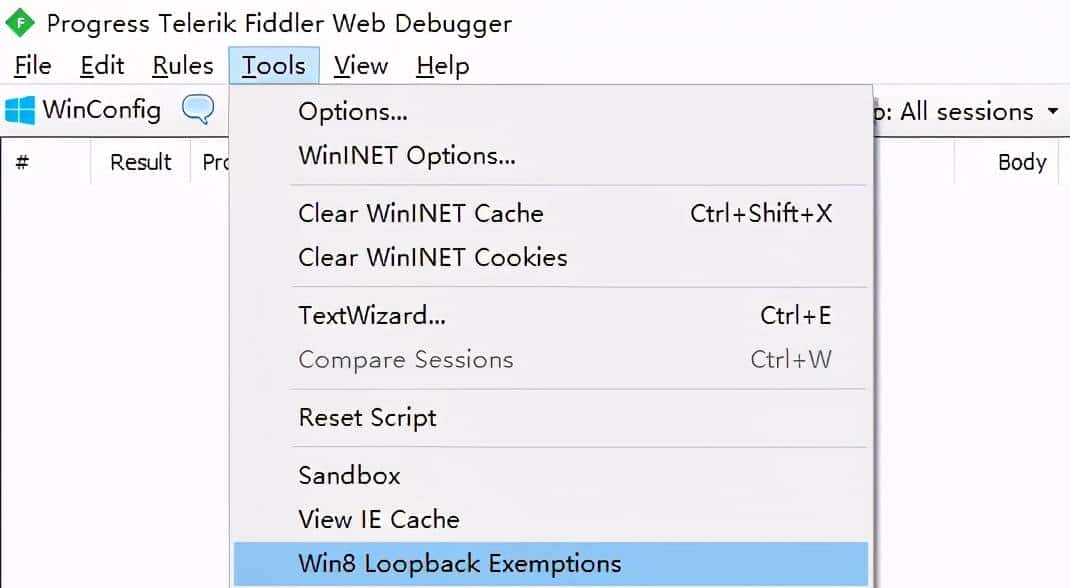Open the Help menu
This screenshot has height=588, width=1070.
click(442, 66)
